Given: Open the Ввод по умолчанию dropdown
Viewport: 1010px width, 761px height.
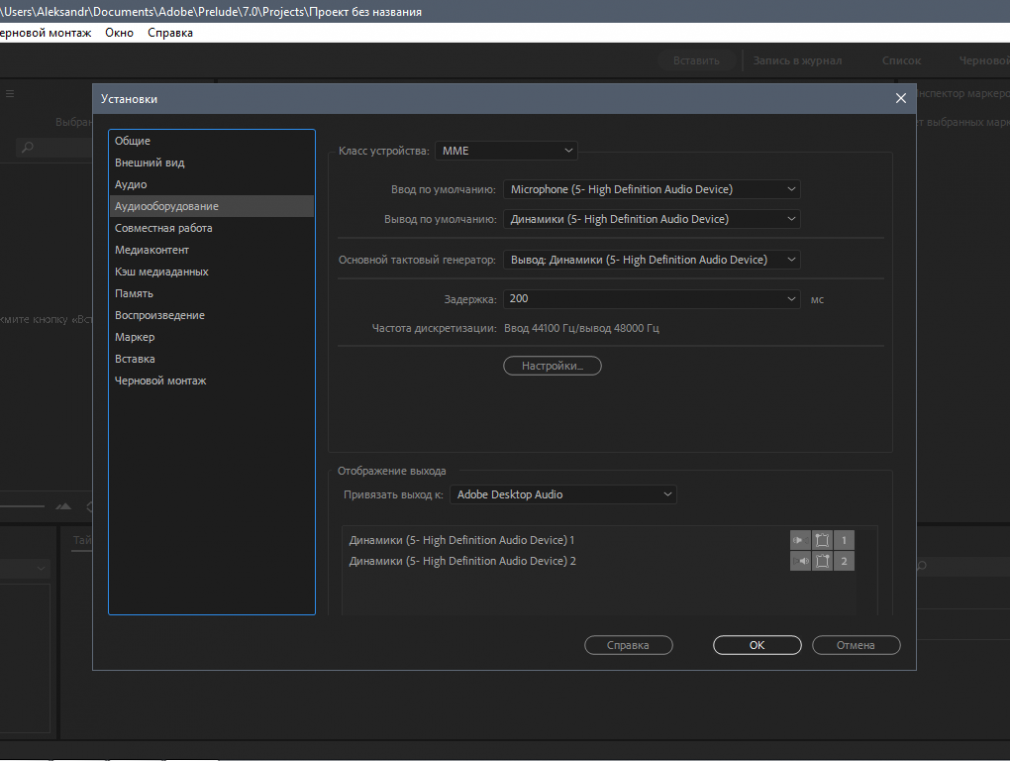Looking at the screenshot, I should pos(652,189).
